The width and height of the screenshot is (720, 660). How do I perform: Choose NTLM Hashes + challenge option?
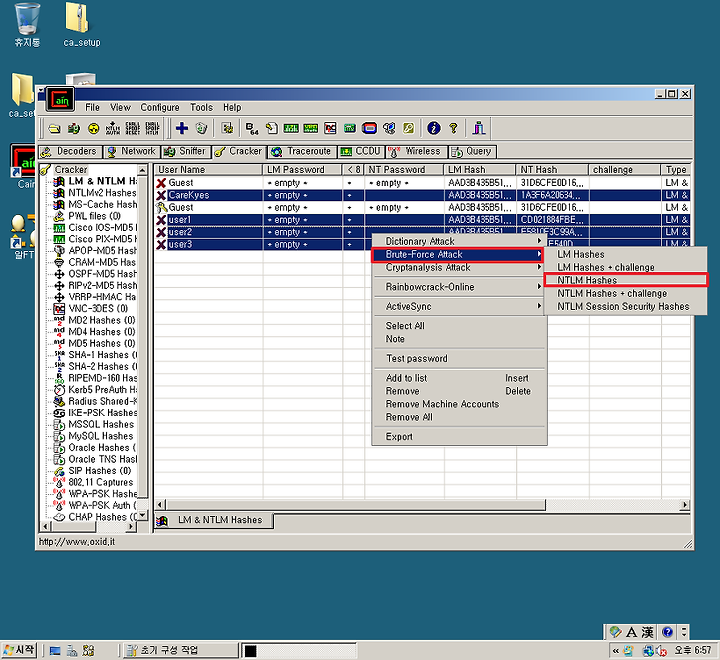[x=626, y=293]
